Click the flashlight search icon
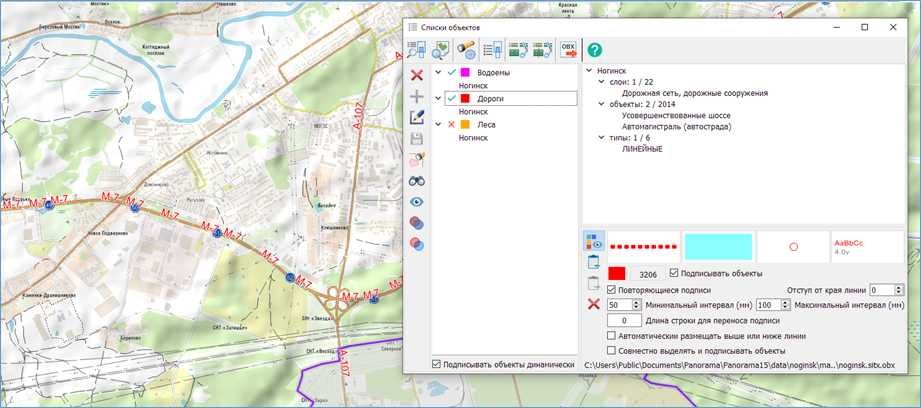Viewport: 921px width, 408px height. click(x=466, y=50)
